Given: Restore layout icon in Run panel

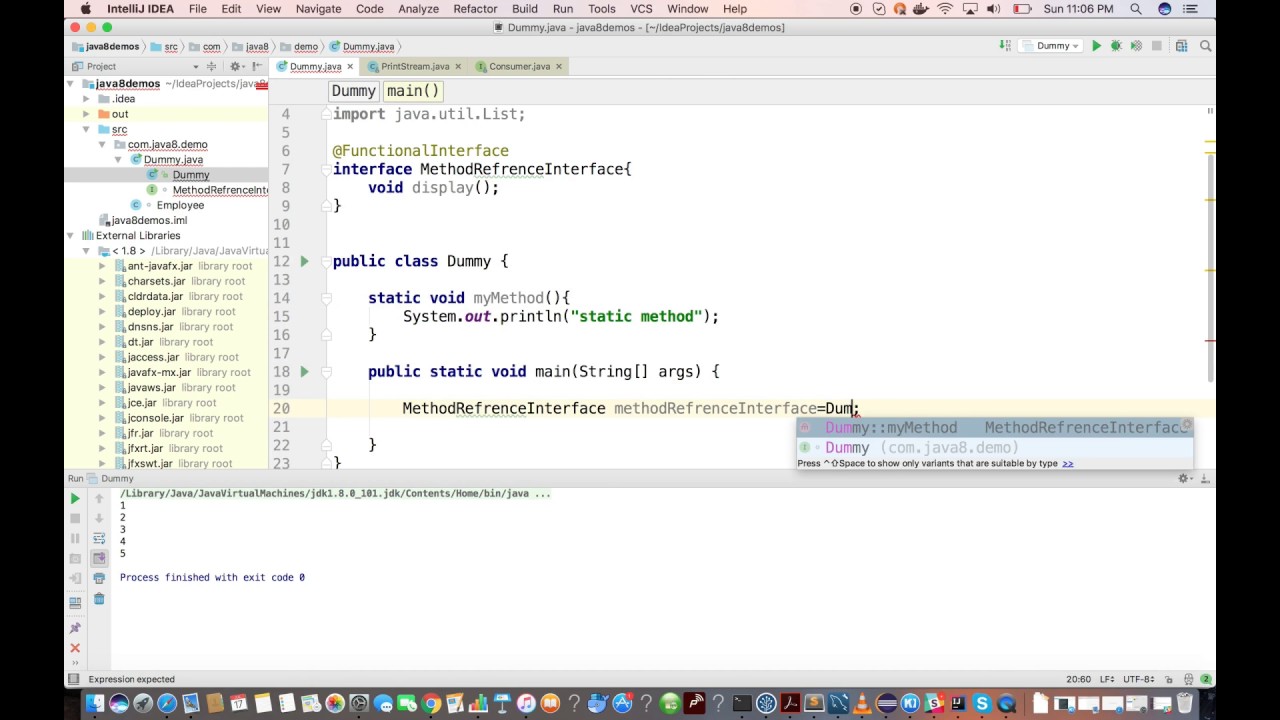Looking at the screenshot, I should 75,603.
